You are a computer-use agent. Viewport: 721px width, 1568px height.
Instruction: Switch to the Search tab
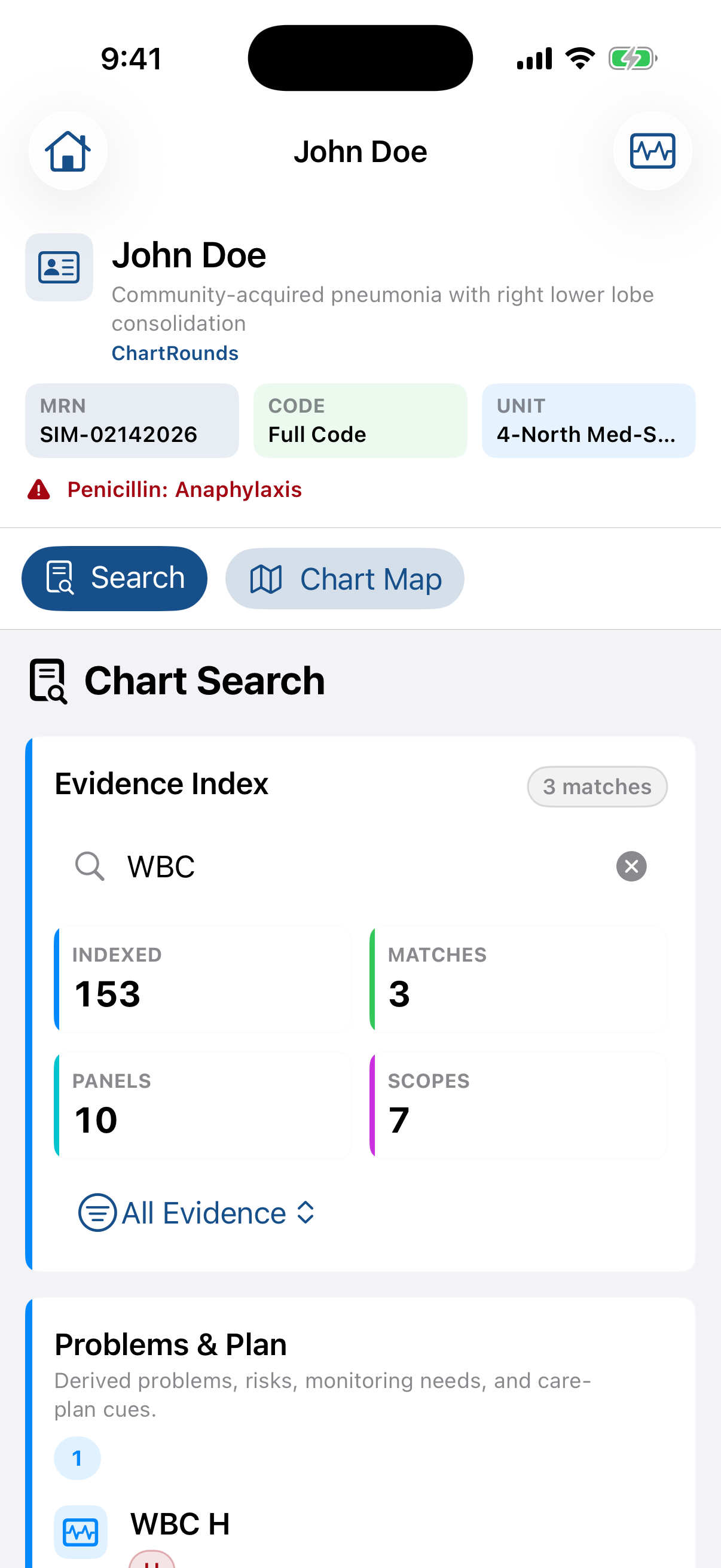(114, 578)
